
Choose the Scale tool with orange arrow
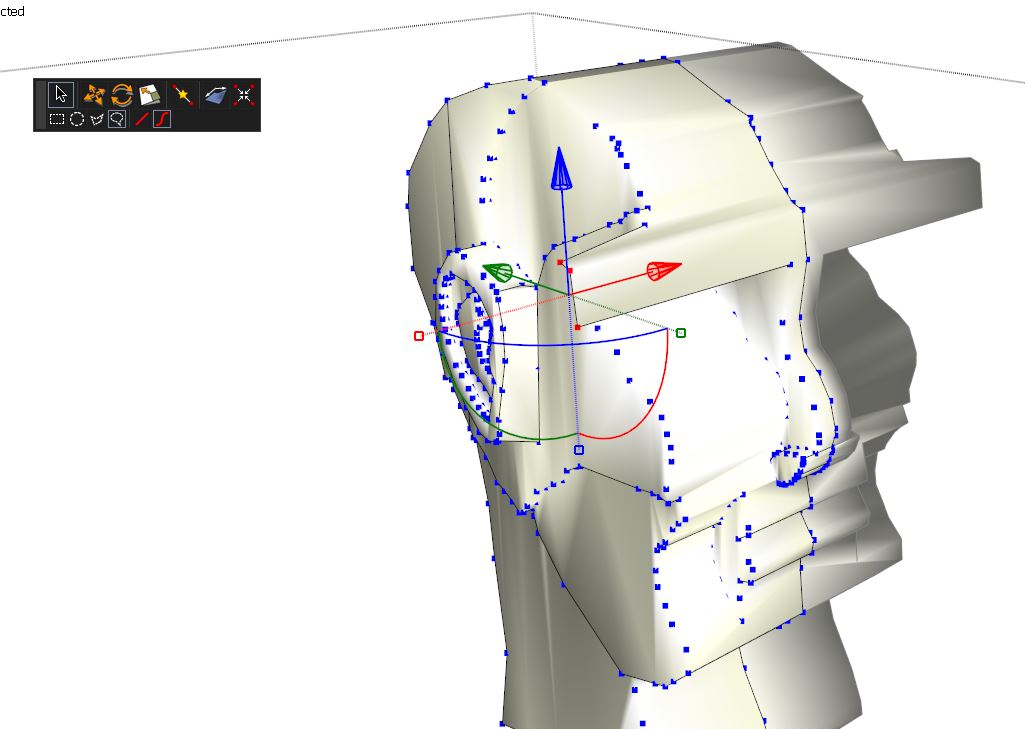pyautogui.click(x=150, y=95)
